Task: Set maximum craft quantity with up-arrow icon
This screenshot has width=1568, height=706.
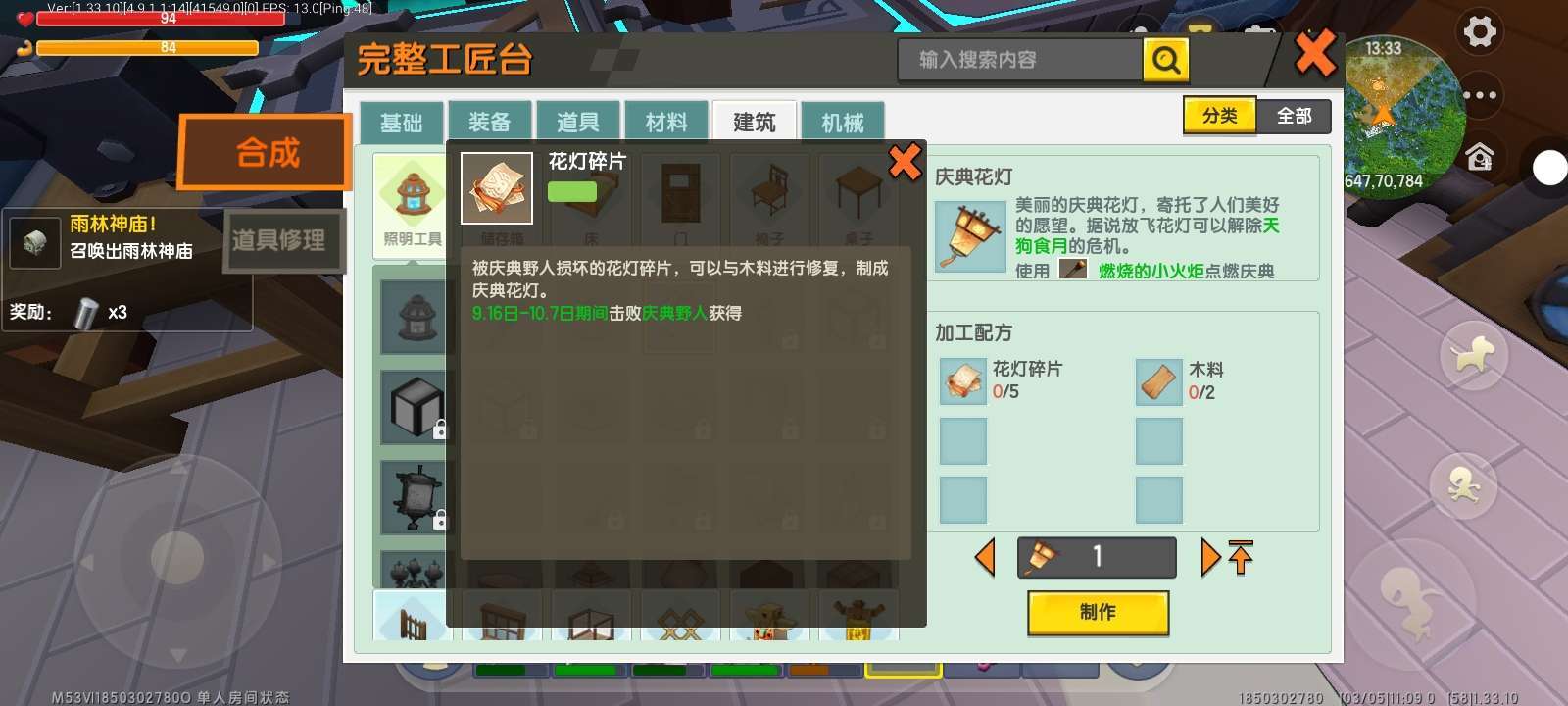Action: coord(1241,557)
